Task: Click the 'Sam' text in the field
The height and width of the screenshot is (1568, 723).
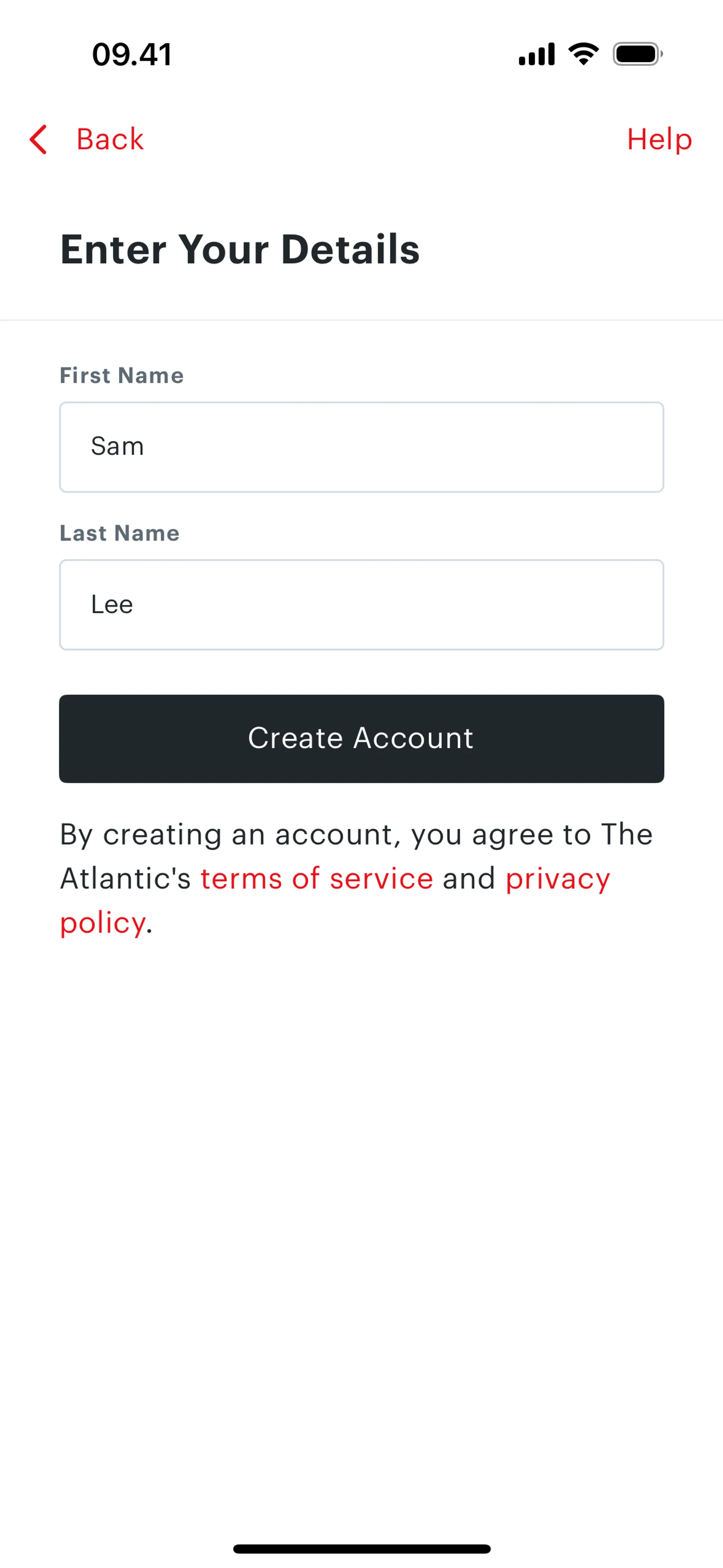Action: (117, 446)
